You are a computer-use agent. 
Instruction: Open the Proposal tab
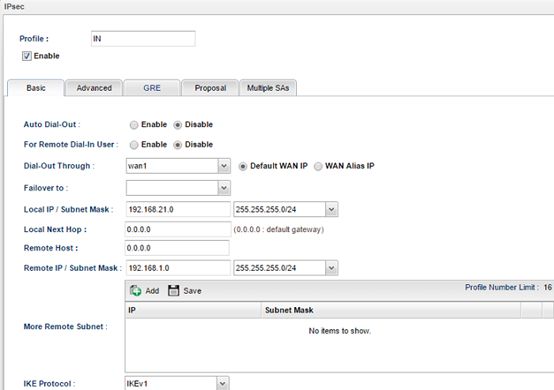210,88
